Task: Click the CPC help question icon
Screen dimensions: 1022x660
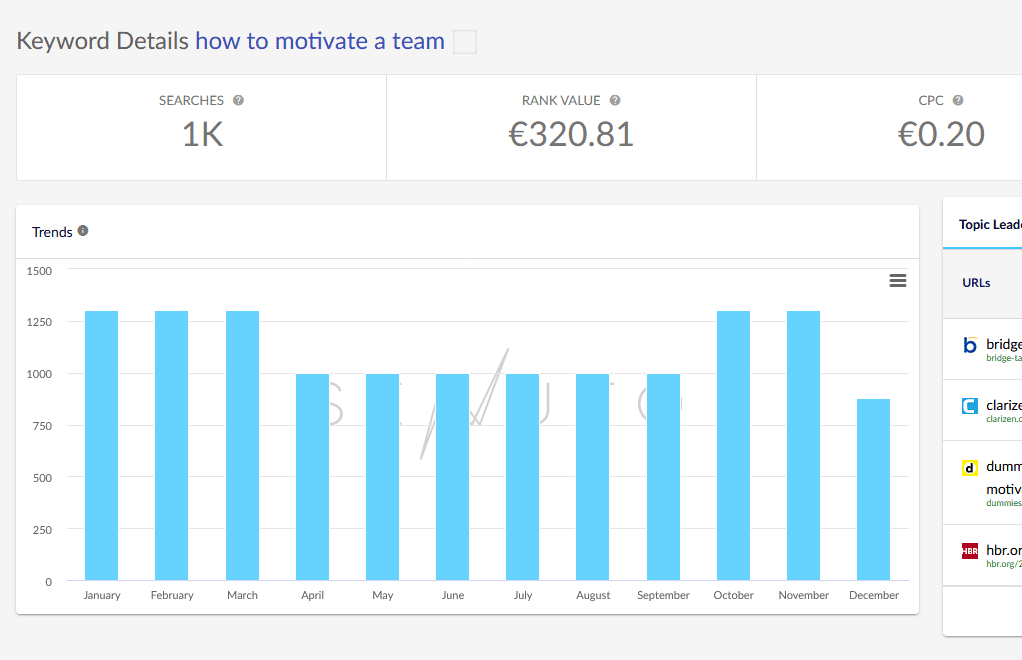Action: coord(958,100)
